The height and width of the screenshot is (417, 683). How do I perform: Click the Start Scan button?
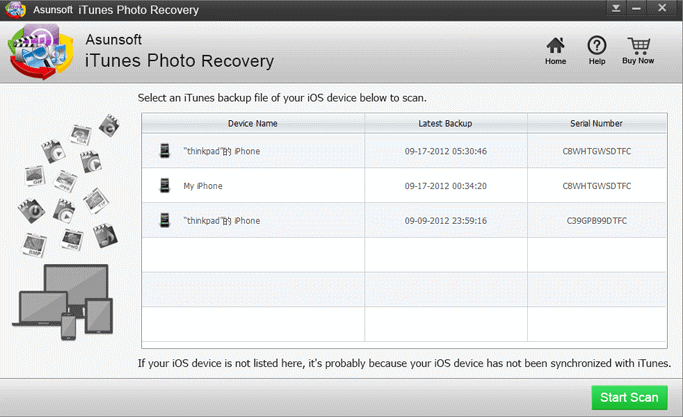(629, 397)
